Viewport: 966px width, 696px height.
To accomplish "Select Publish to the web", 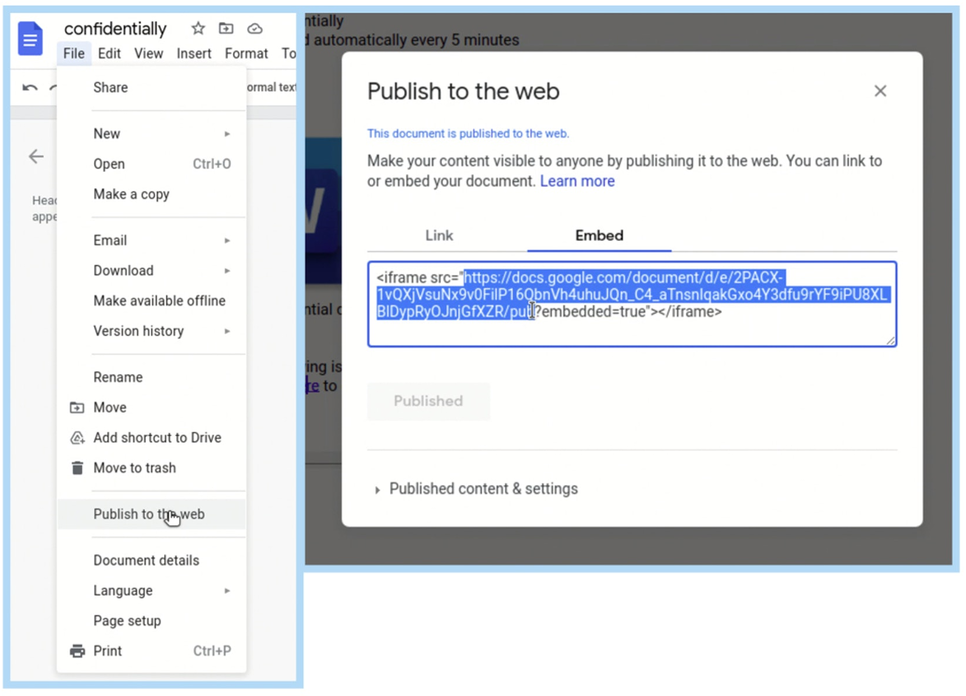I will click(x=152, y=514).
